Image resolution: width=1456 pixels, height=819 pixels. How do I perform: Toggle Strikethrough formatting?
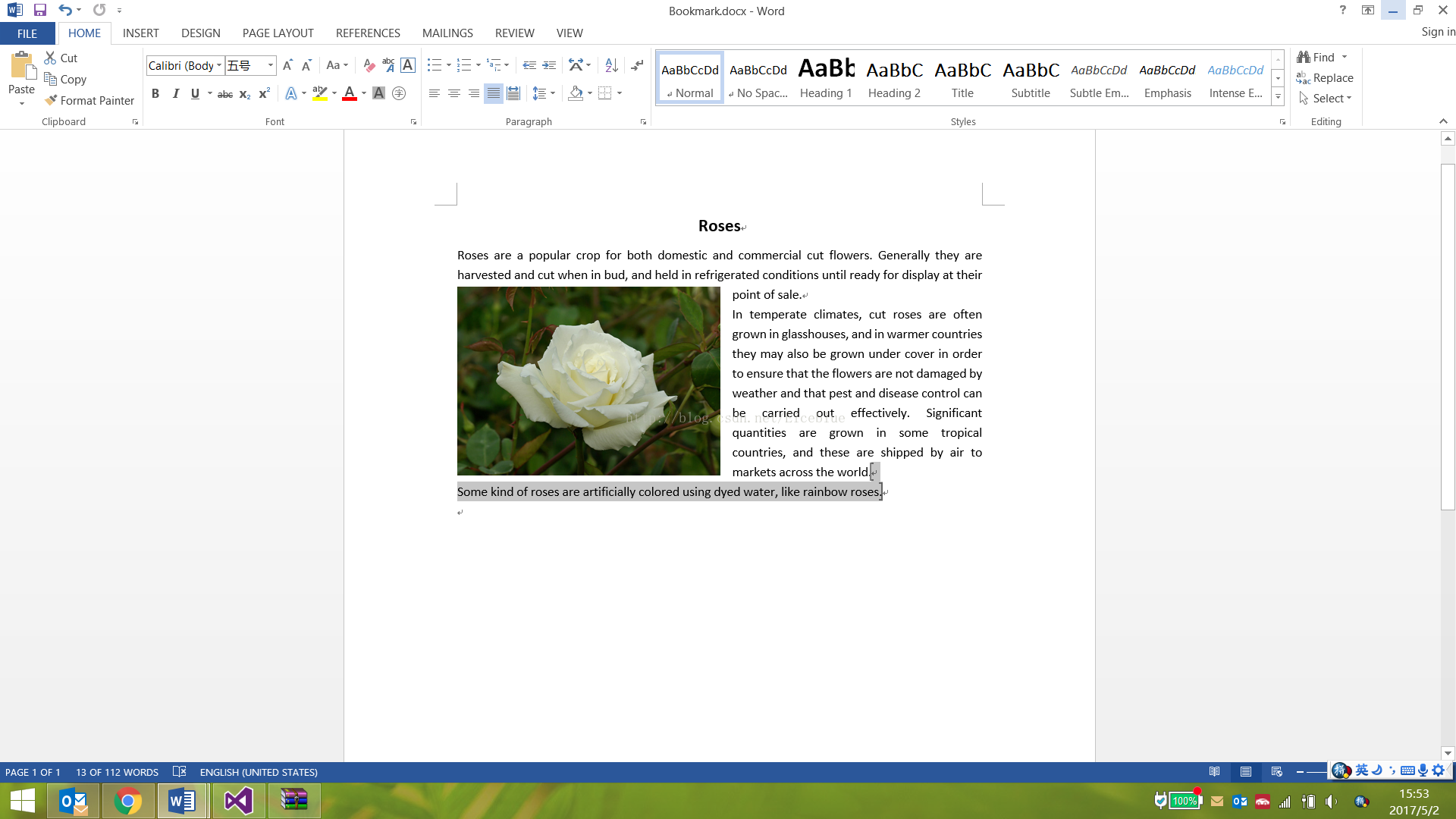(x=225, y=93)
